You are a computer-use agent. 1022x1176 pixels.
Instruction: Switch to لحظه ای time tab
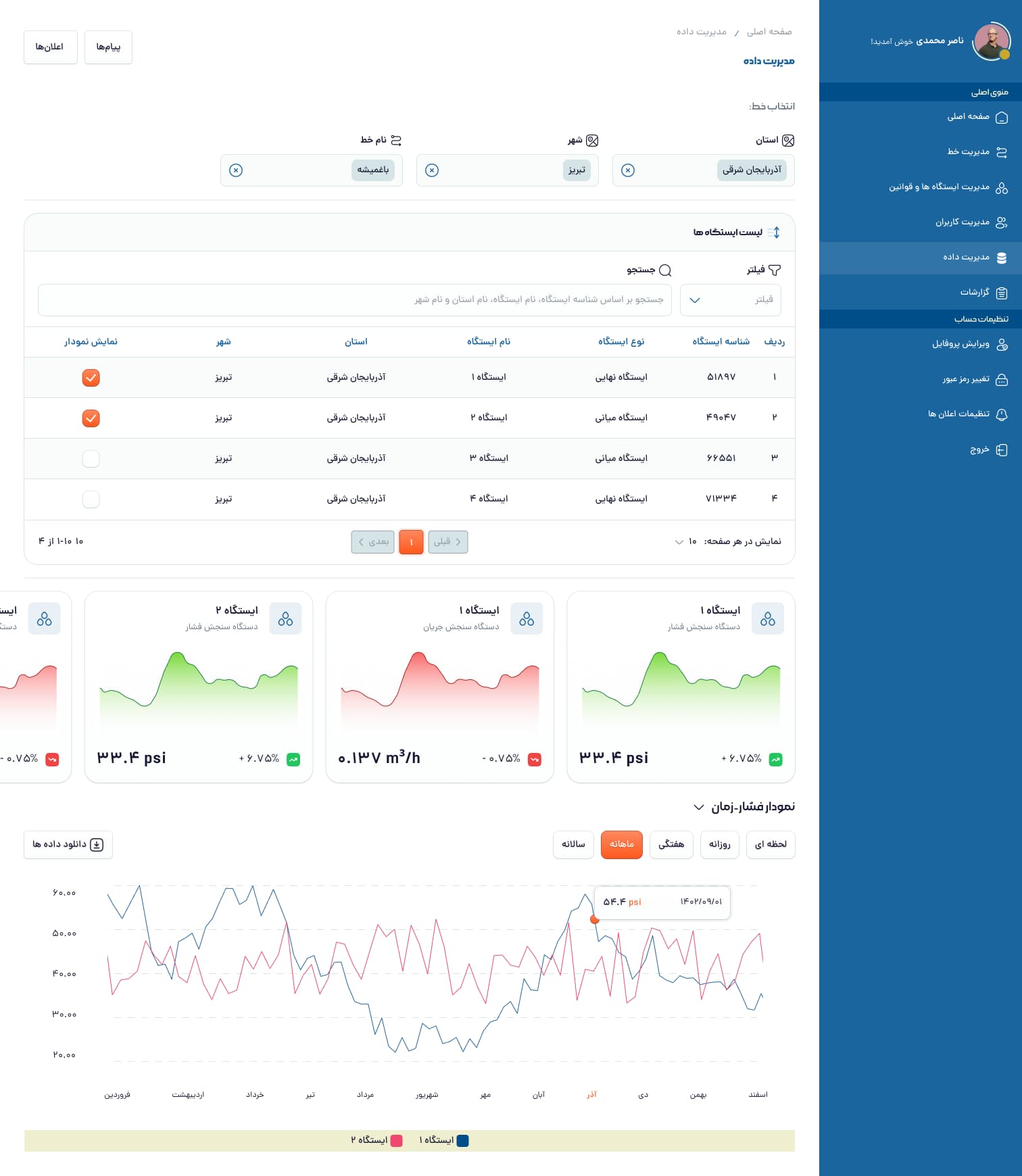(771, 845)
